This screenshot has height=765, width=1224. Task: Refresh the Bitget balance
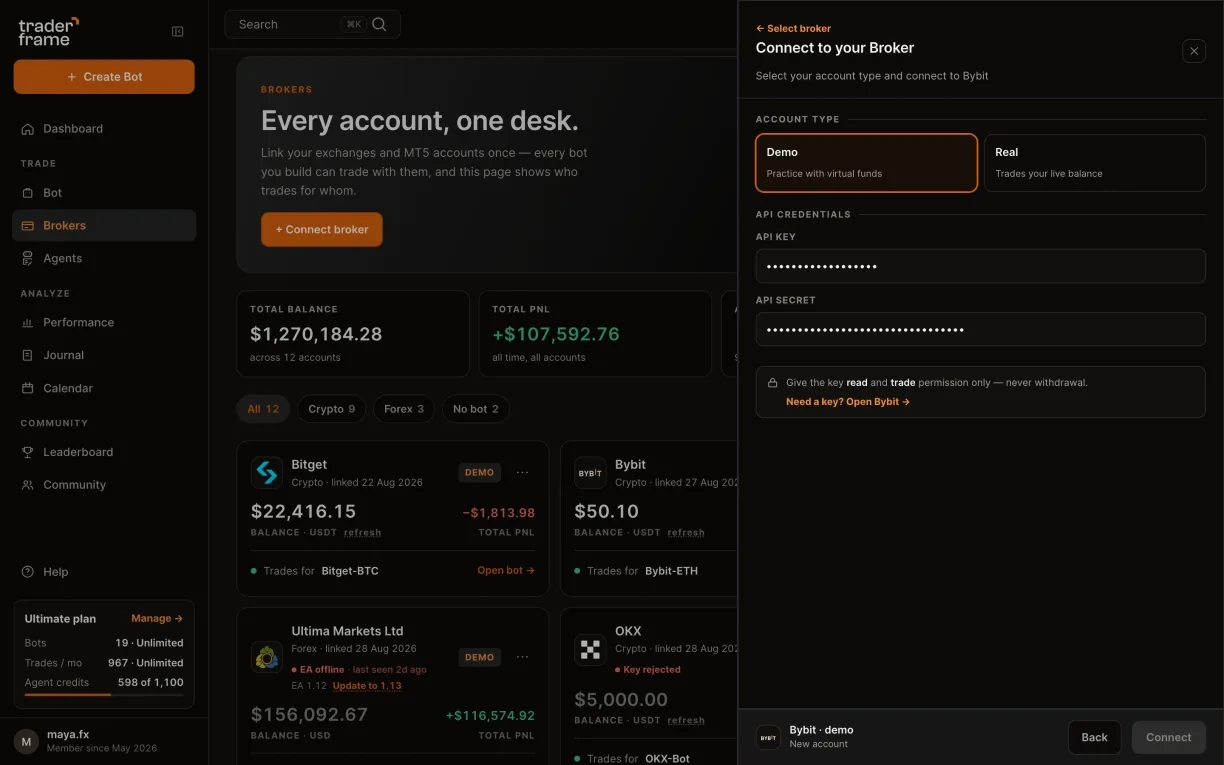click(362, 533)
